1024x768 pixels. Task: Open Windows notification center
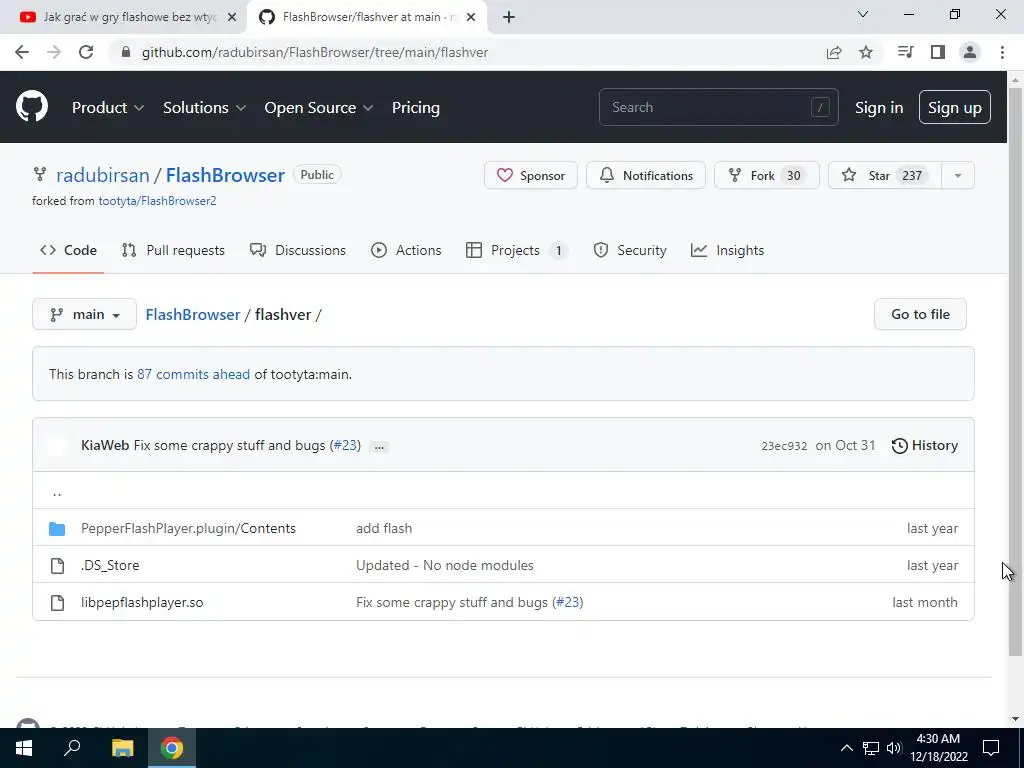(x=991, y=748)
